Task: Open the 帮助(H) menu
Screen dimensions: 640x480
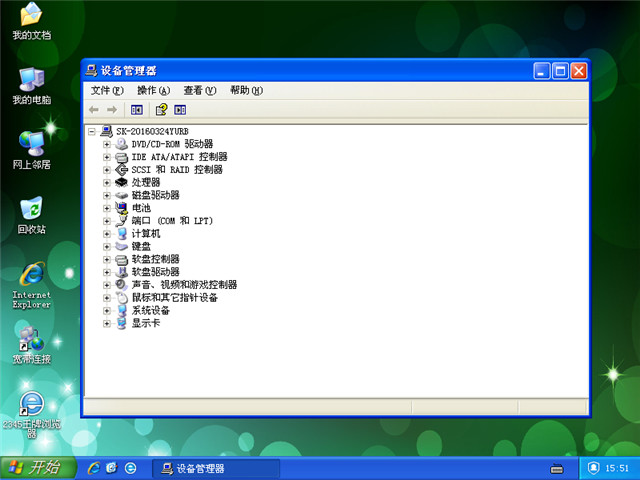Action: click(x=246, y=91)
